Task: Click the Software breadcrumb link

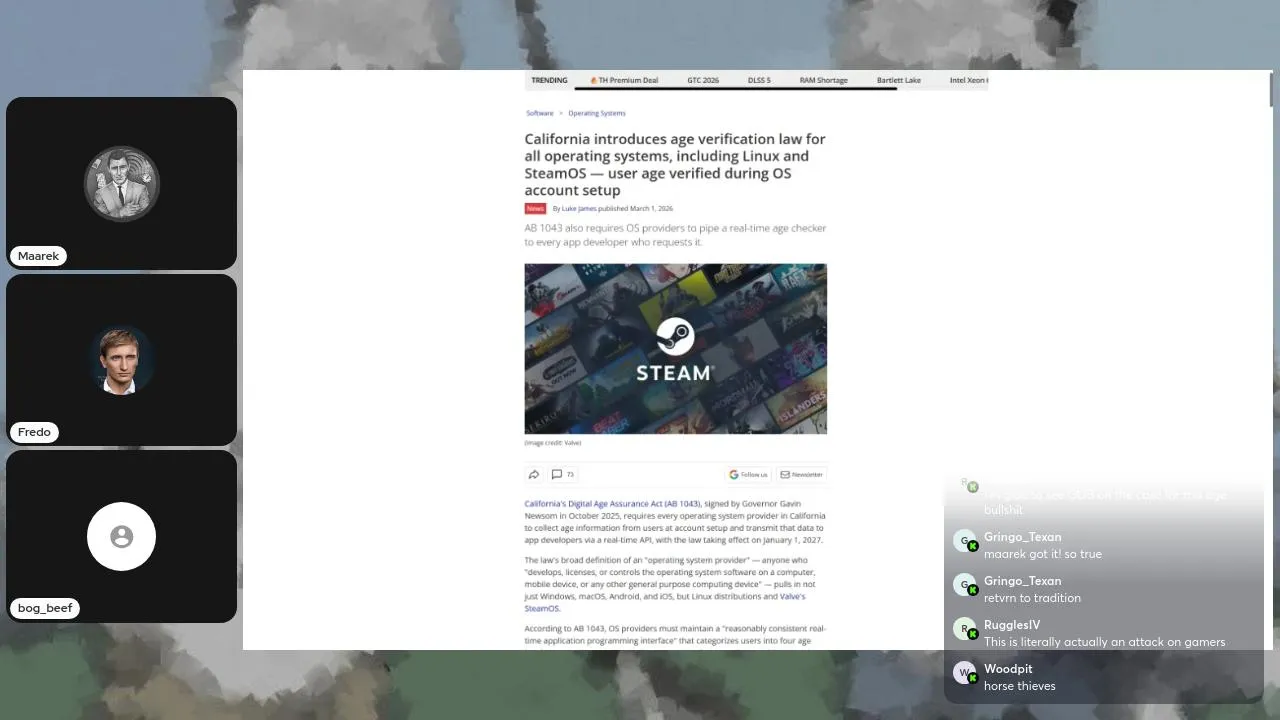Action: click(x=540, y=113)
